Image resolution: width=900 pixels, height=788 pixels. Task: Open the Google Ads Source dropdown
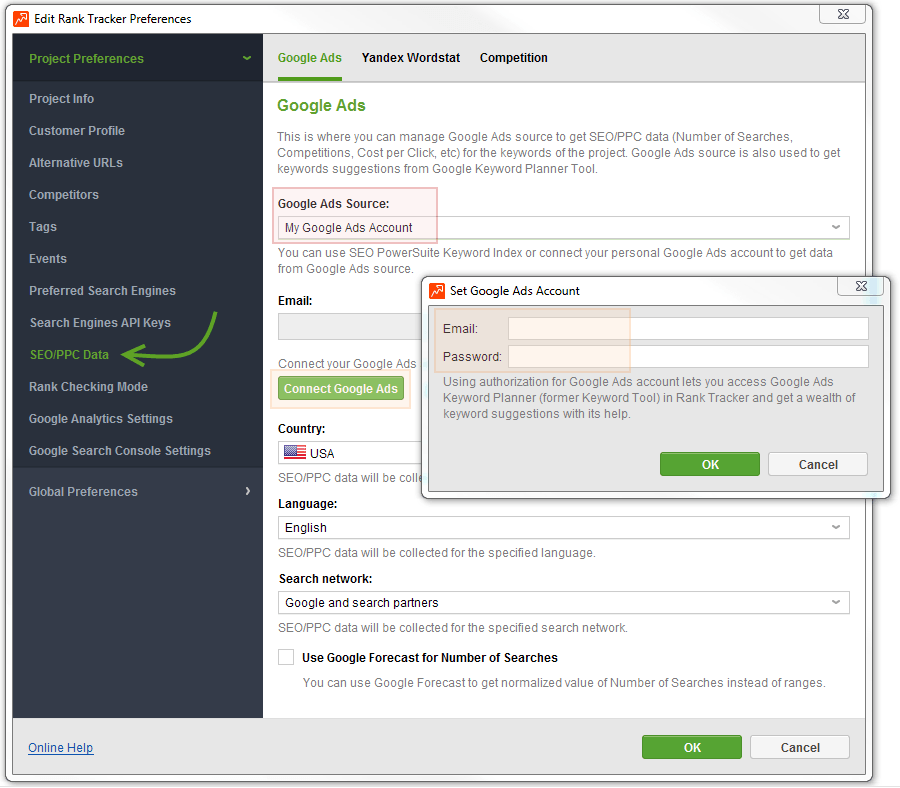tap(563, 227)
